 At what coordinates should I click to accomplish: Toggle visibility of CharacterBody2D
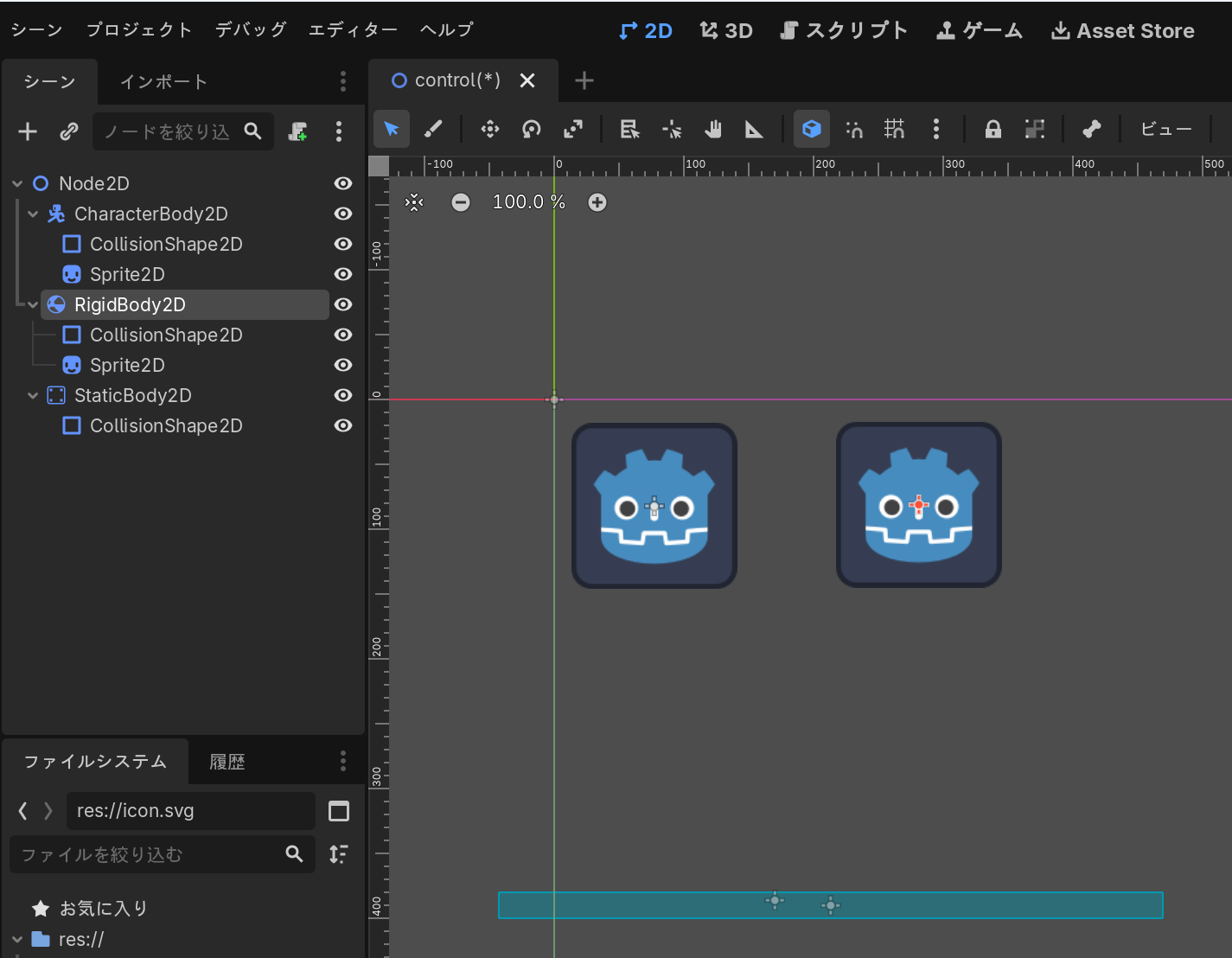pos(343,214)
